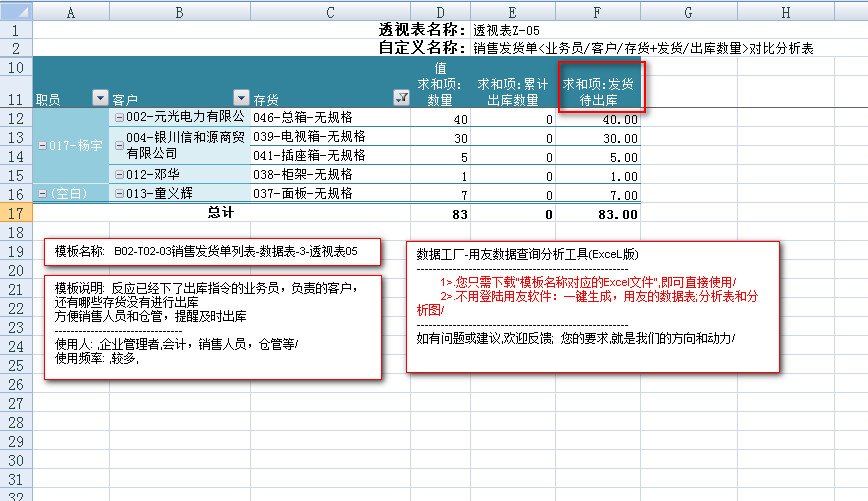Collapse the 017-杨宇 employee group
Viewport: 868px width, 501px height.
42,146
